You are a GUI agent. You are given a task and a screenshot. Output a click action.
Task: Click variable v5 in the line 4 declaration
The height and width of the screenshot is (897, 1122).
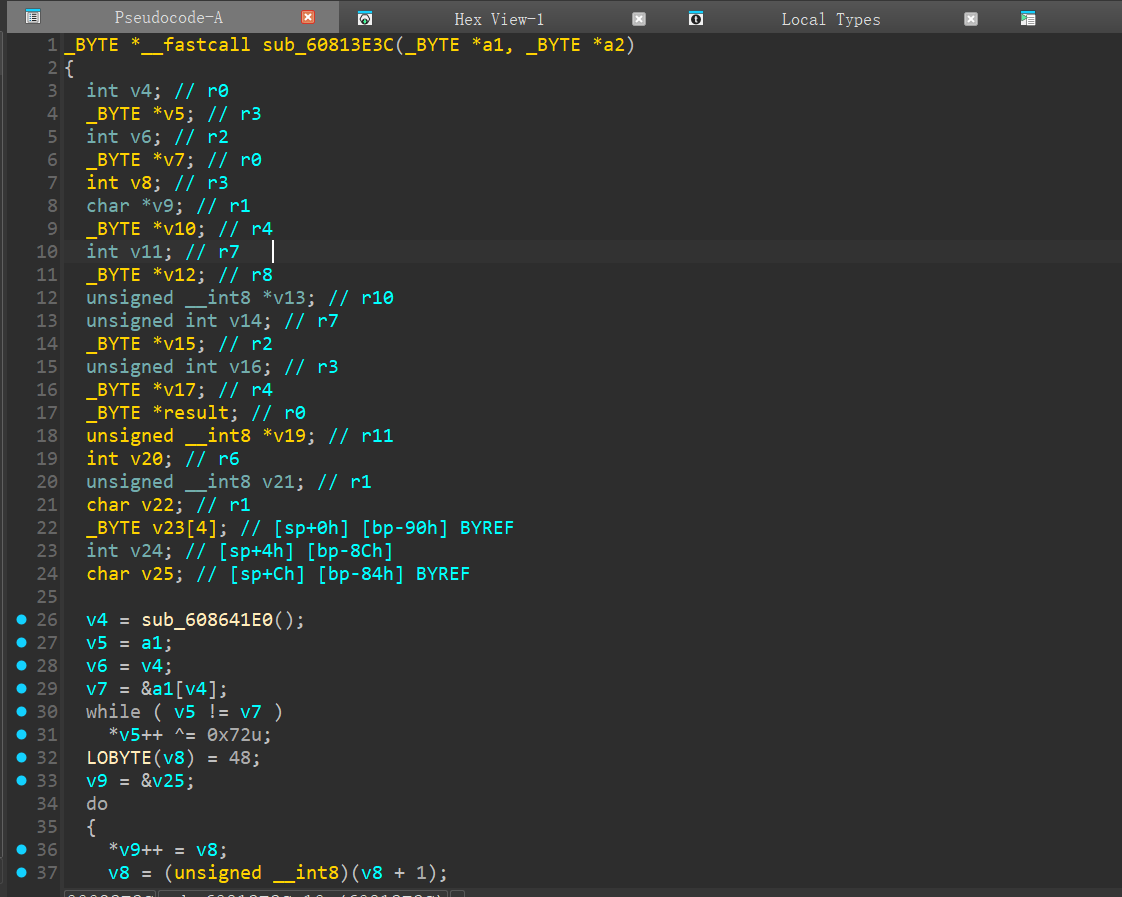[x=174, y=114]
